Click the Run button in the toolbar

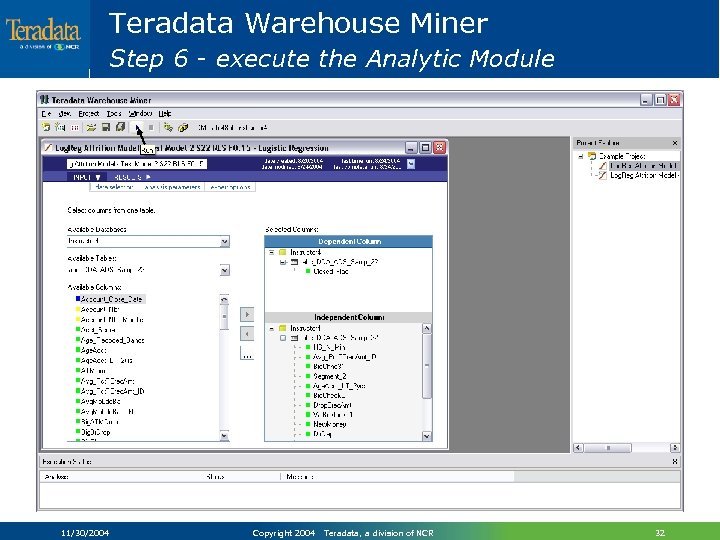coord(137,128)
